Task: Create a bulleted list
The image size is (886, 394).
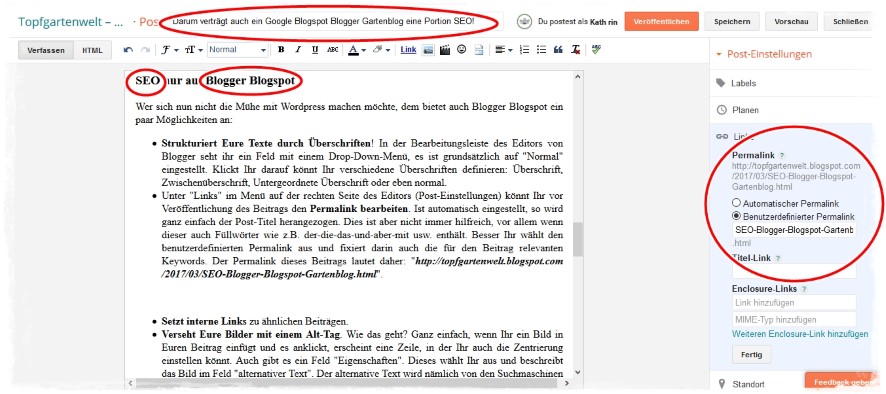Action: pos(541,50)
